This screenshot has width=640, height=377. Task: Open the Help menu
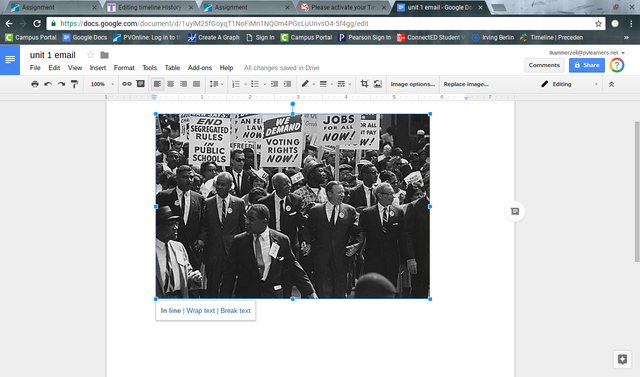(x=226, y=68)
